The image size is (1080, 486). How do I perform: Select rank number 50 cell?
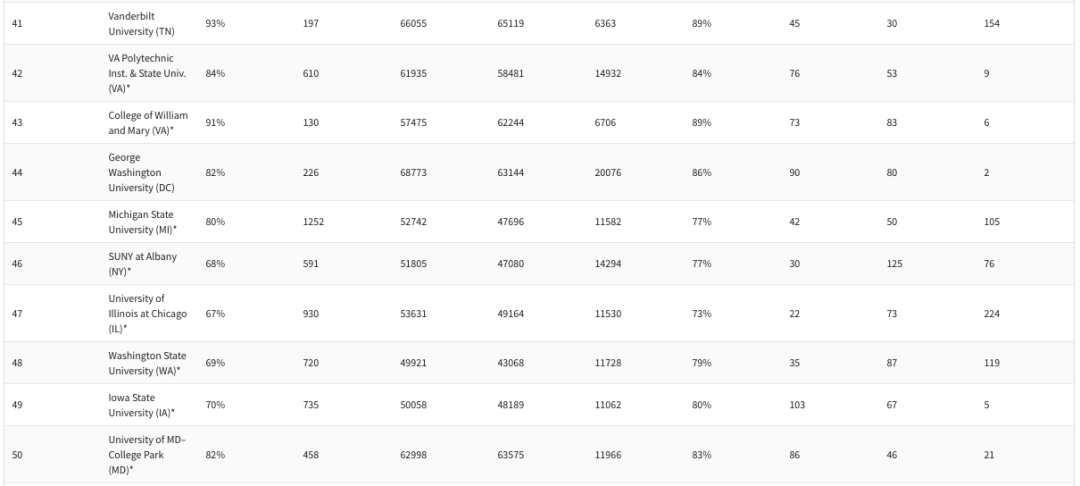17,455
